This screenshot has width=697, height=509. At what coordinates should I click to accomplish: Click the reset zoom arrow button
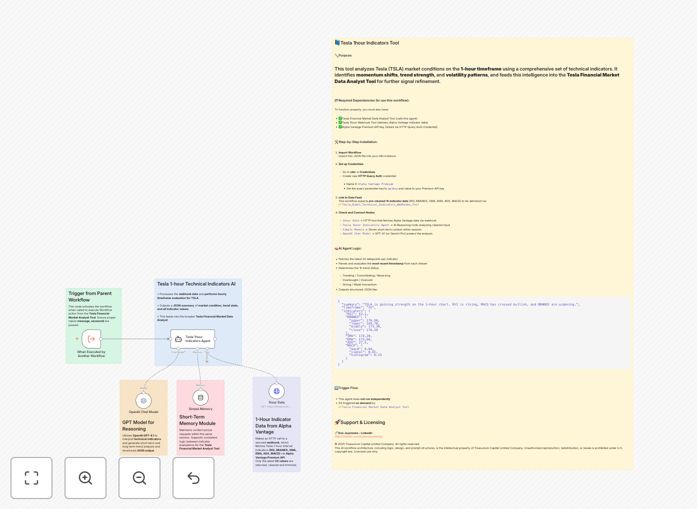click(193, 478)
